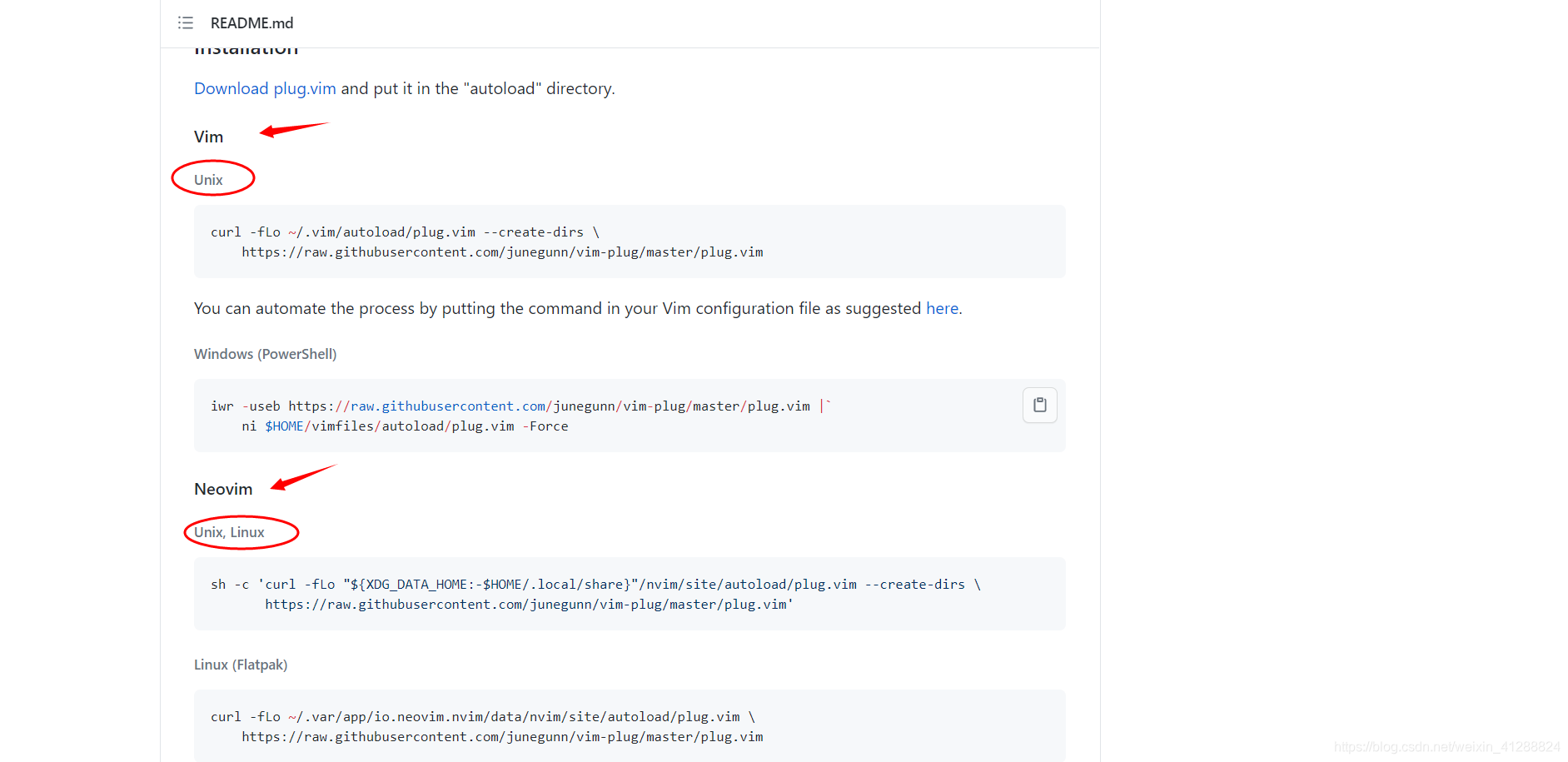Click the 'iwr -useb https://raw...' PowerShell line
Viewport: 1568px width, 762px height.
click(520, 406)
